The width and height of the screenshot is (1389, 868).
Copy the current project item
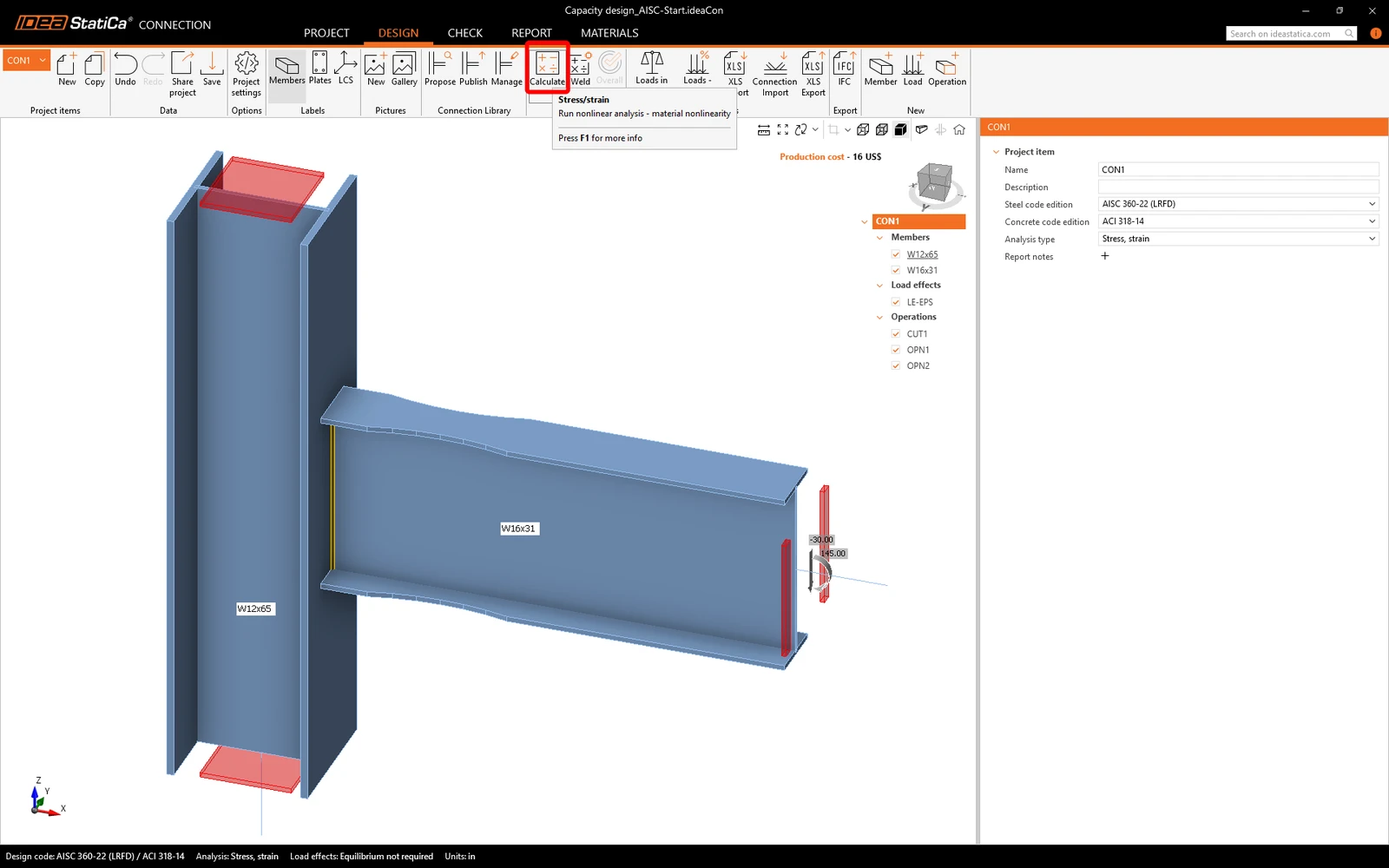tap(95, 69)
